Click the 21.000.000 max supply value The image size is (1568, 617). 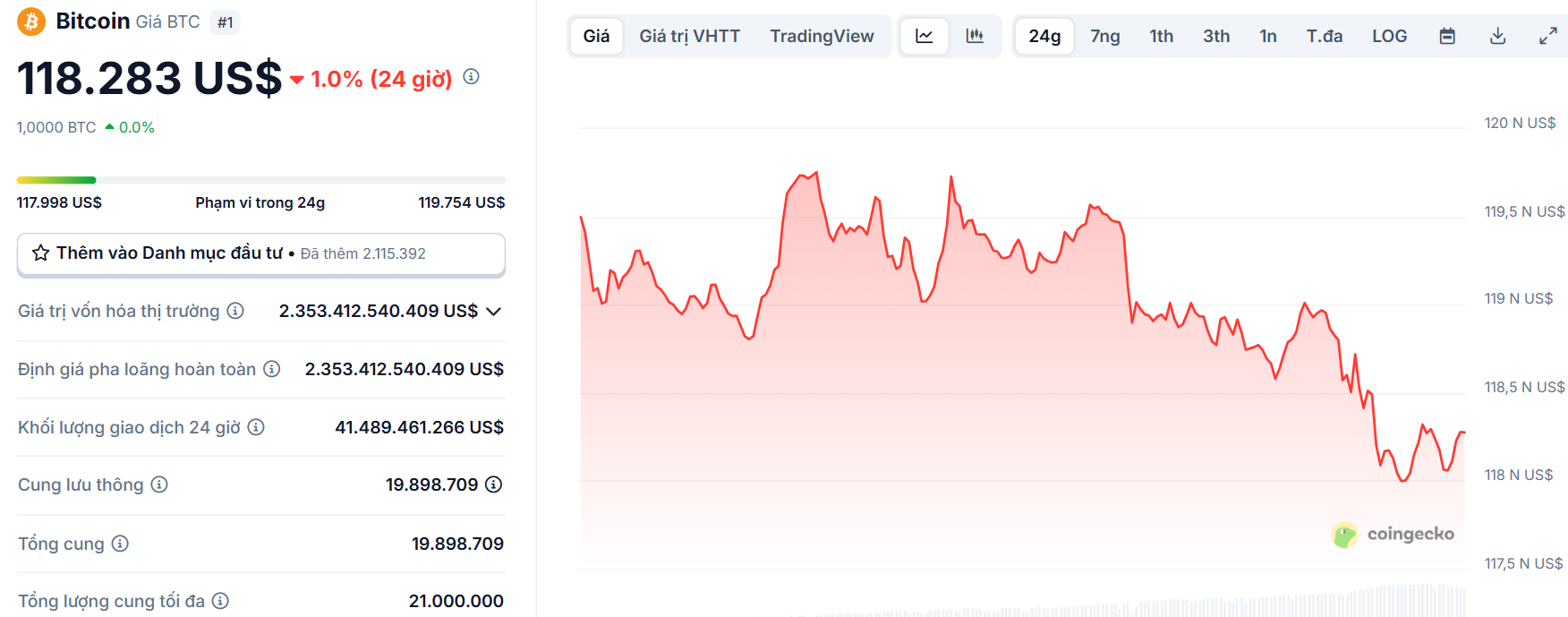tap(456, 601)
